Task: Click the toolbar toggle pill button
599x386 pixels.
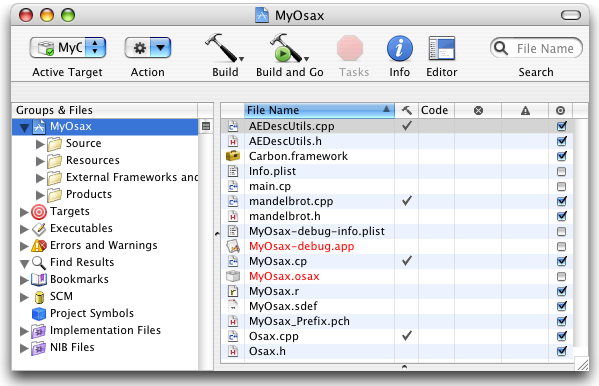Action: click(571, 15)
